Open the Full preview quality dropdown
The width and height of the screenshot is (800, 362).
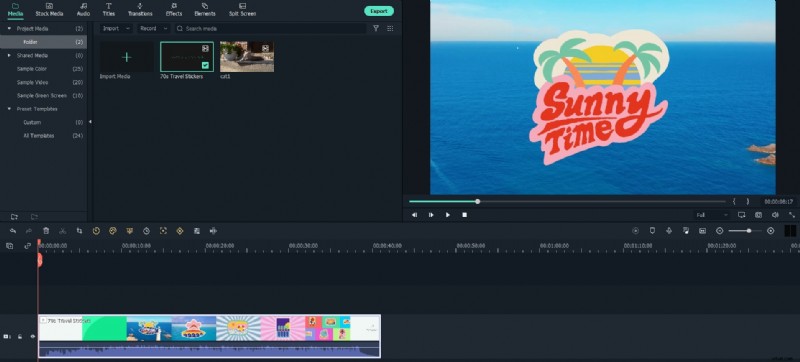[x=712, y=215]
